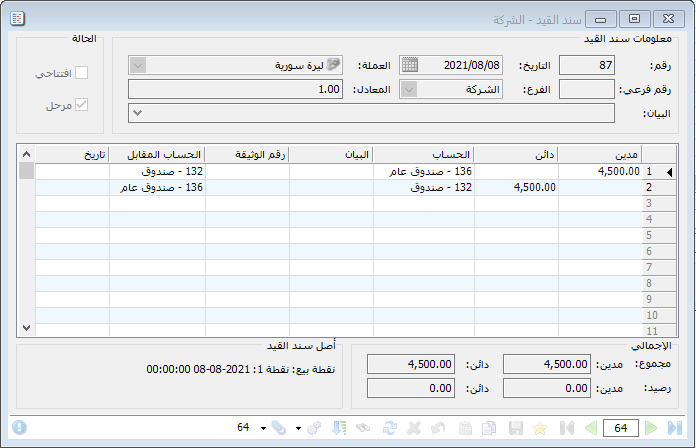The height and width of the screenshot is (448, 696).
Task: Click the الحساب column header
Action: click(424, 155)
